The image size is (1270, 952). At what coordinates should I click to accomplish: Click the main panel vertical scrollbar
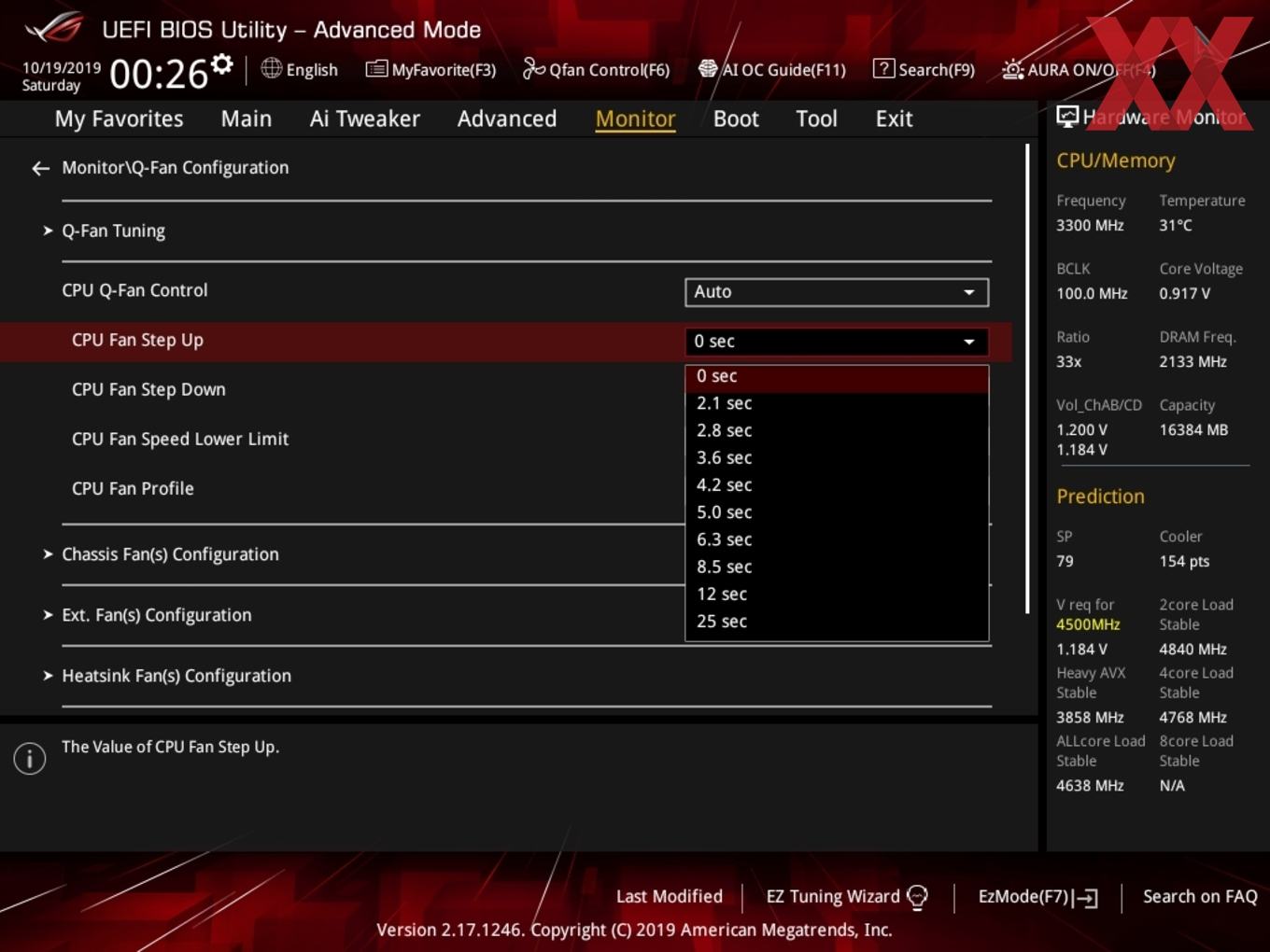[1027, 378]
